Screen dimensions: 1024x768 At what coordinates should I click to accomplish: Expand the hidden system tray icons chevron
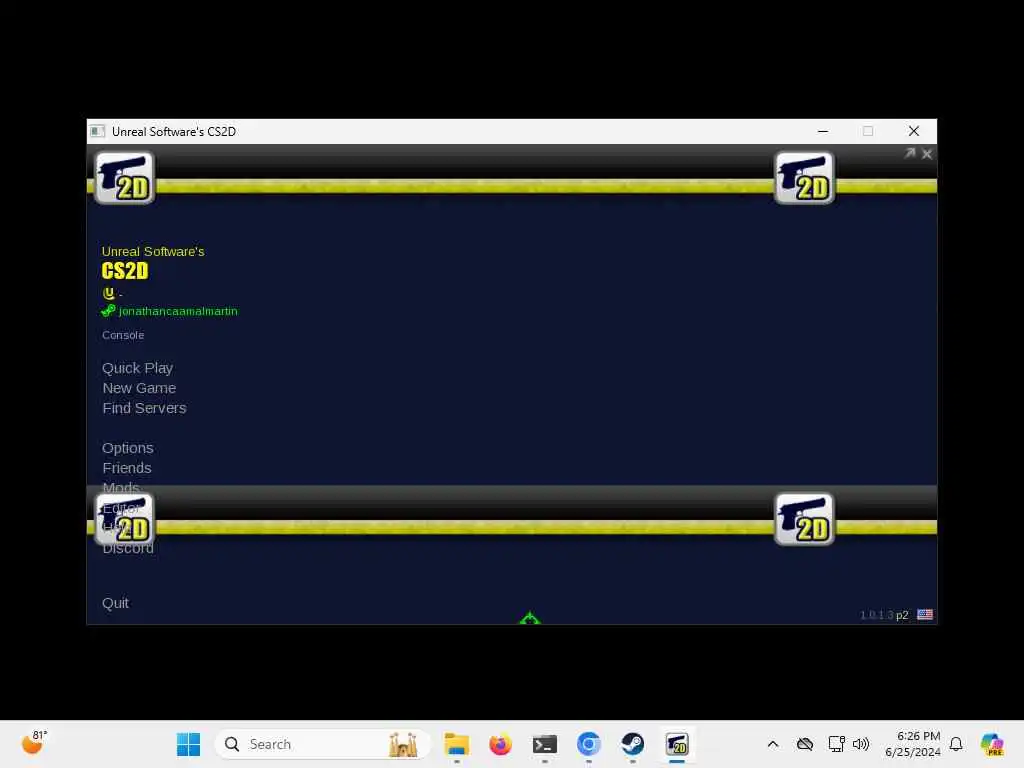773,744
